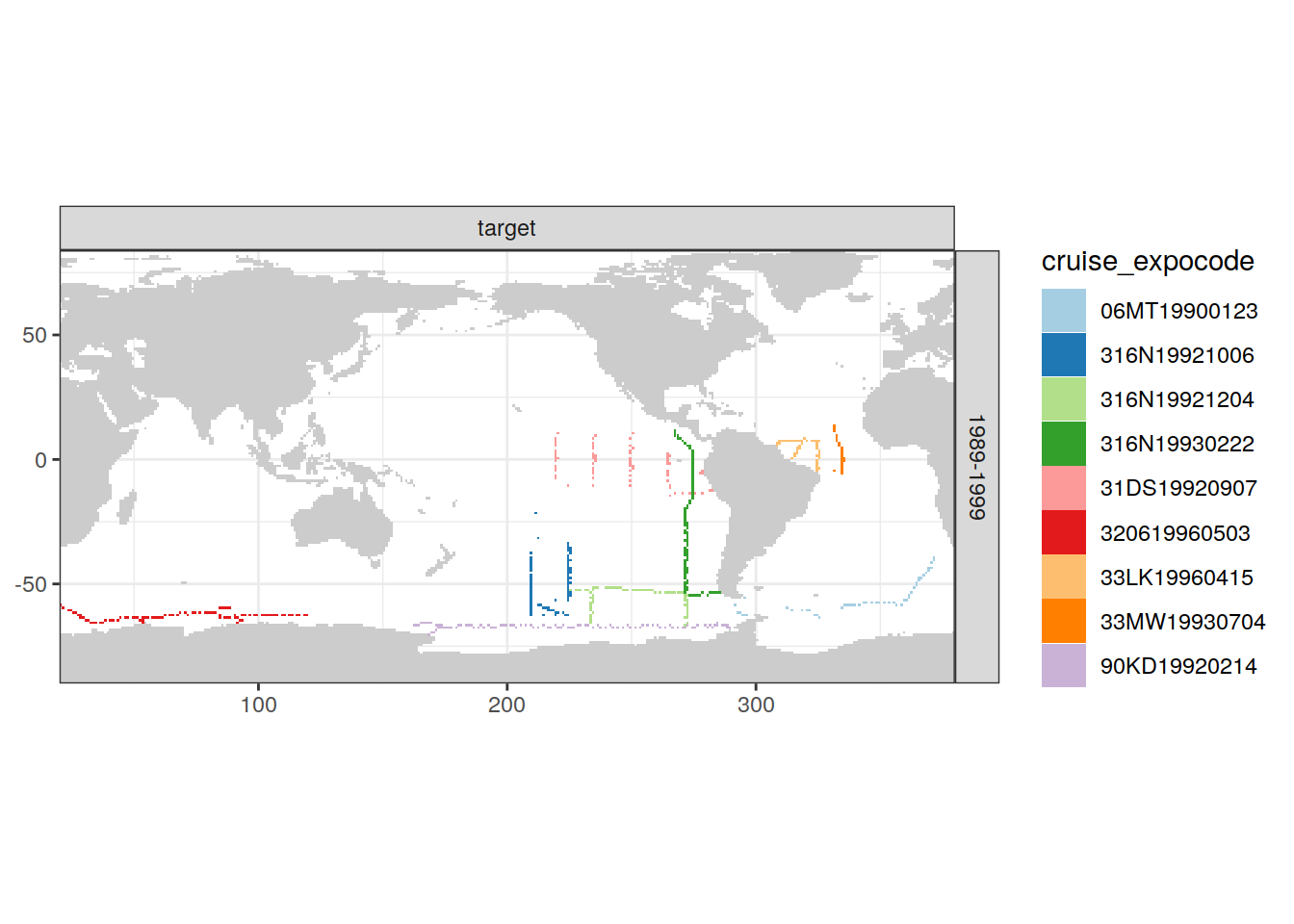The height and width of the screenshot is (924, 1294).
Task: Click the 33MW19930704 legend text label
Action: [1182, 622]
